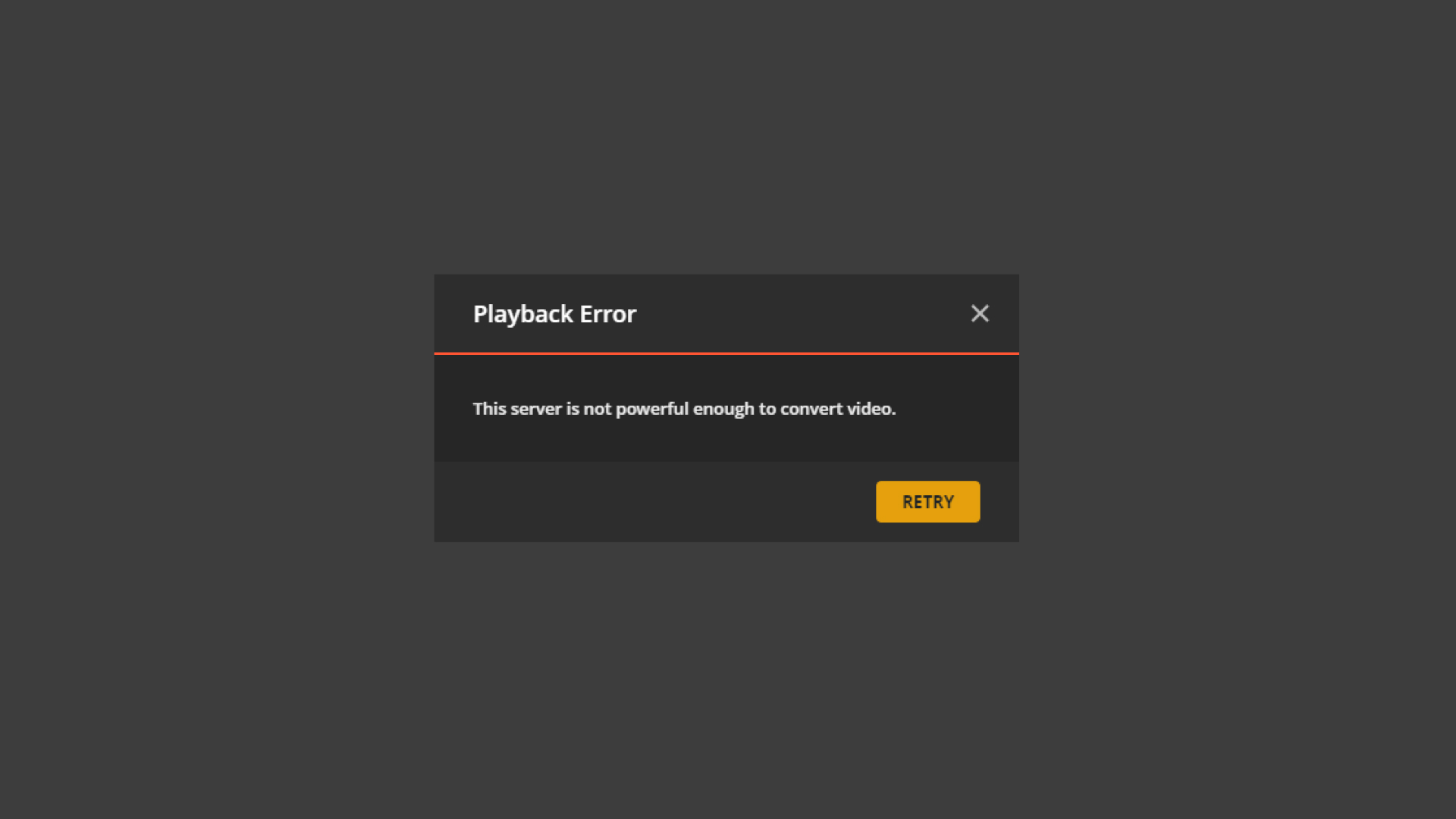The image size is (1456, 819).
Task: Click the X icon to dismiss error
Action: pyautogui.click(x=980, y=314)
